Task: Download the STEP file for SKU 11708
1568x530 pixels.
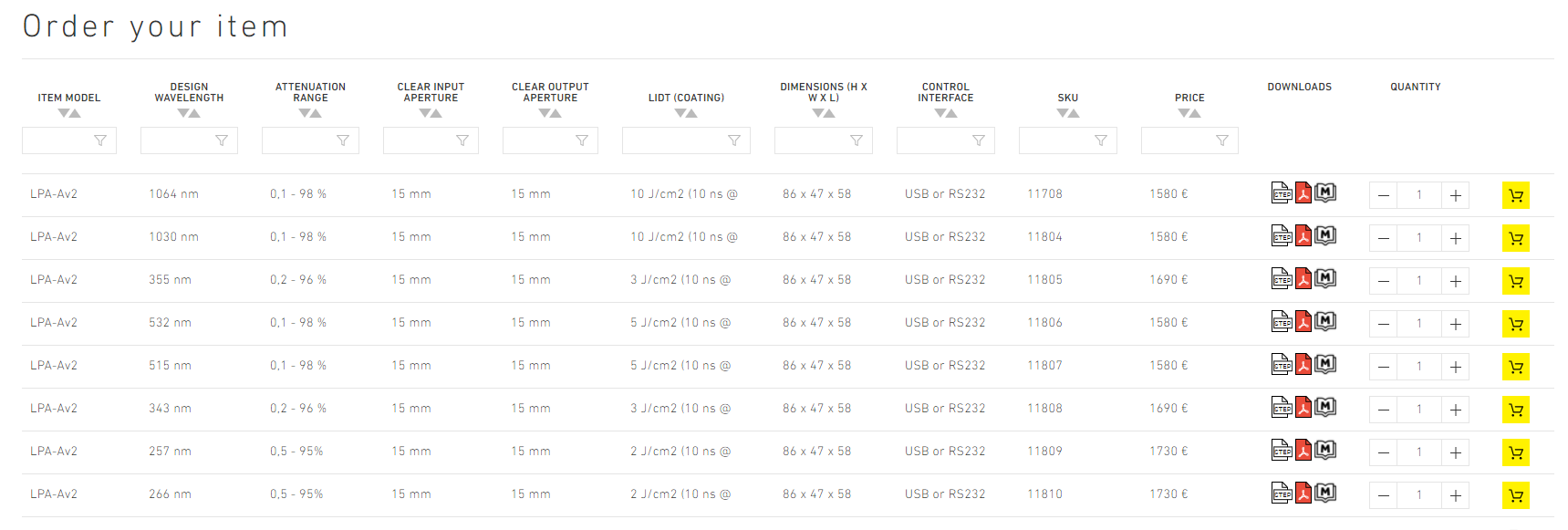Action: (1281, 193)
